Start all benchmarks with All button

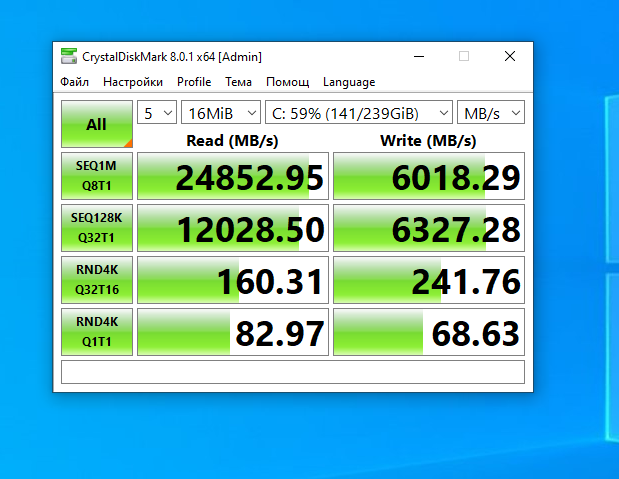coord(97,124)
